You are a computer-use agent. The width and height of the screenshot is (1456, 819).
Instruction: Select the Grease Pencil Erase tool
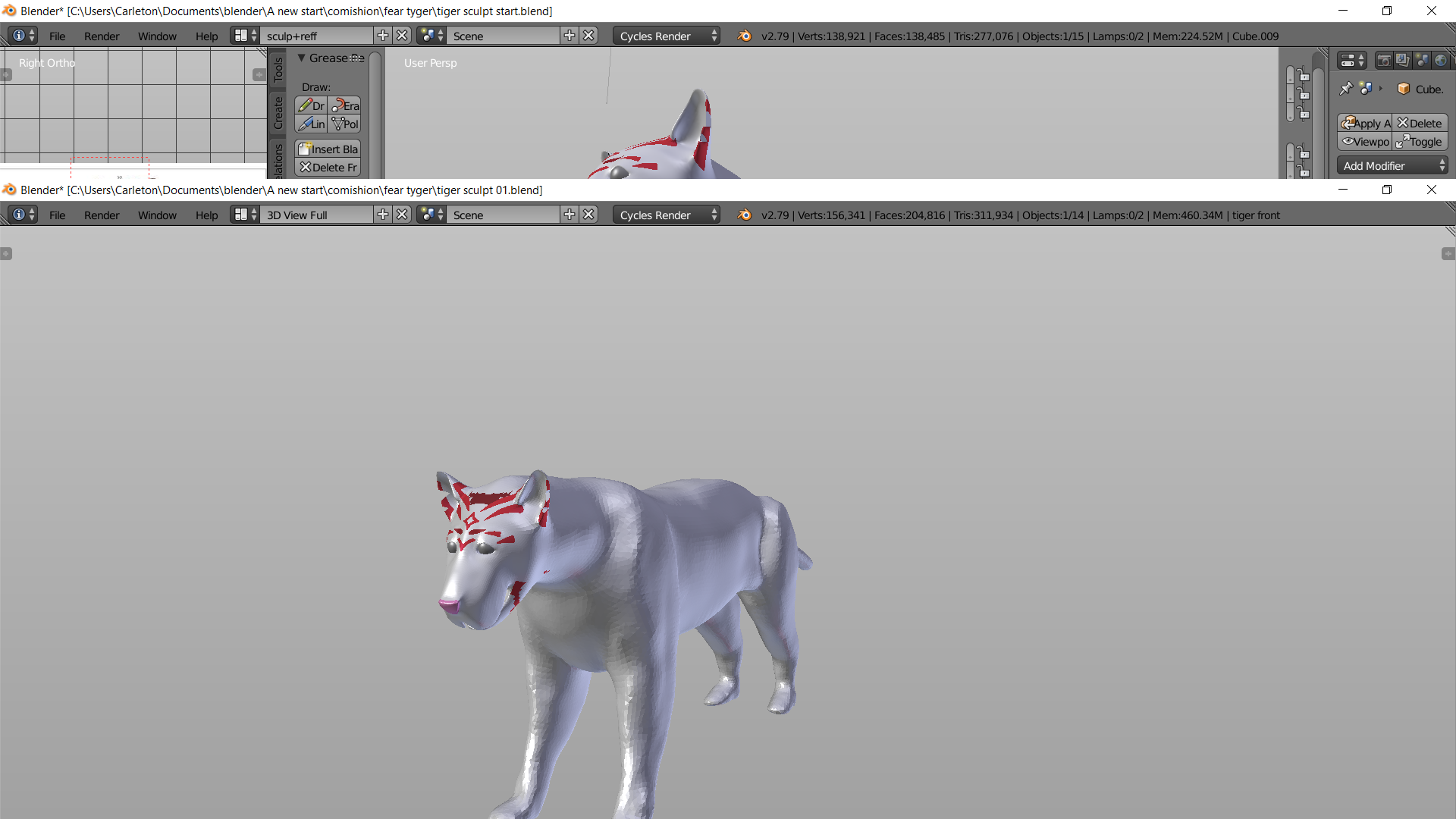click(345, 106)
